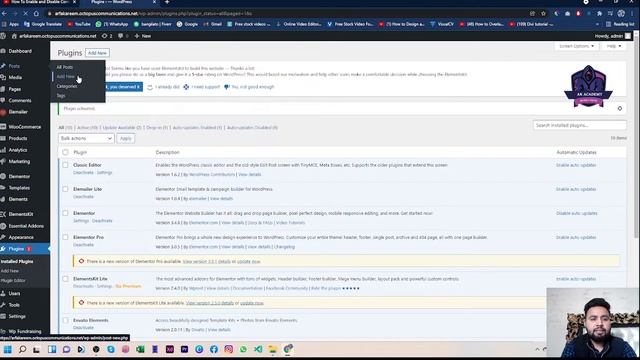This screenshot has height=360, width=640.
Task: Open Skype from the taskbar
Action: (x=111, y=349)
